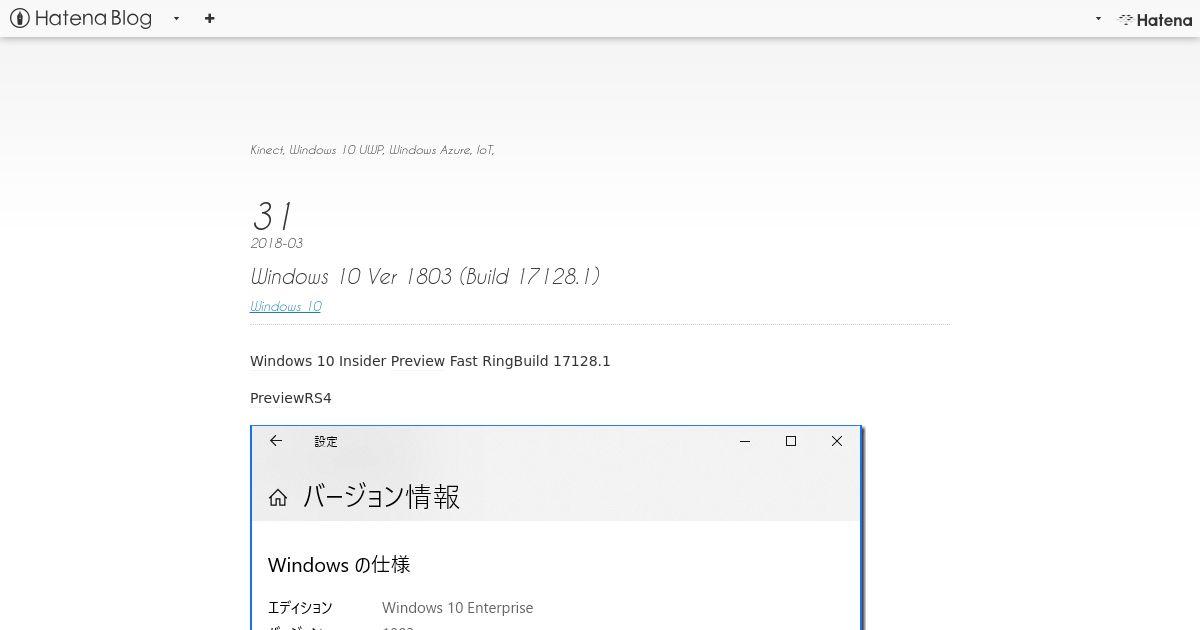Open the date link 31

tap(271, 215)
